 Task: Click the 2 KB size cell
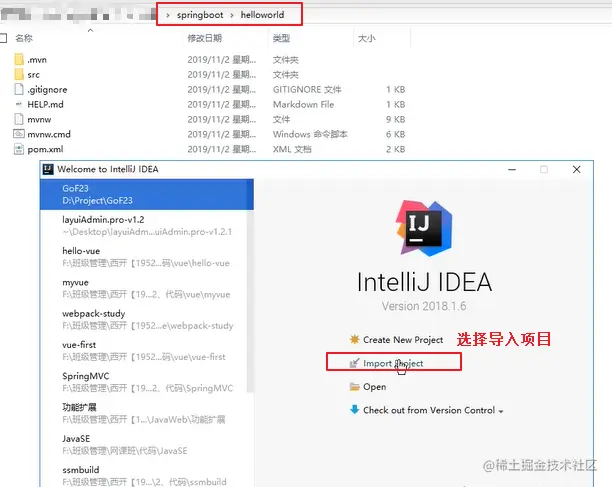click(395, 149)
